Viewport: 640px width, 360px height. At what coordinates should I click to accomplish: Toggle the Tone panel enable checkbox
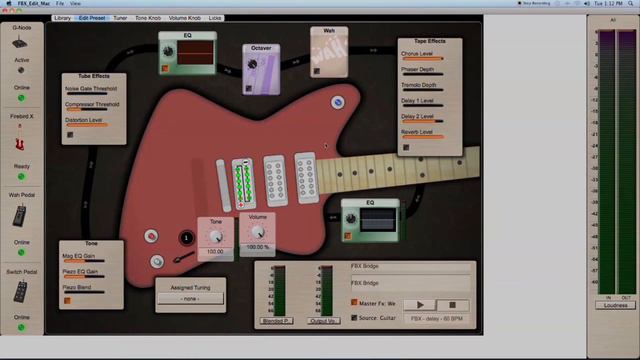coord(67,301)
